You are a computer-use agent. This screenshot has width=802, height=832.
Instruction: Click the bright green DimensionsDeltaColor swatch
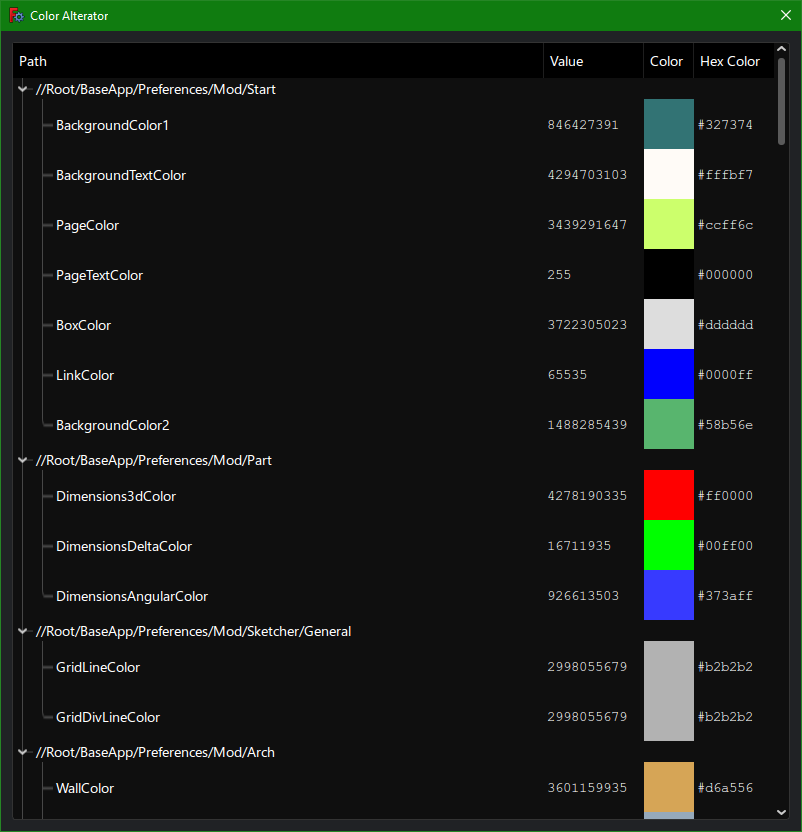pos(668,545)
